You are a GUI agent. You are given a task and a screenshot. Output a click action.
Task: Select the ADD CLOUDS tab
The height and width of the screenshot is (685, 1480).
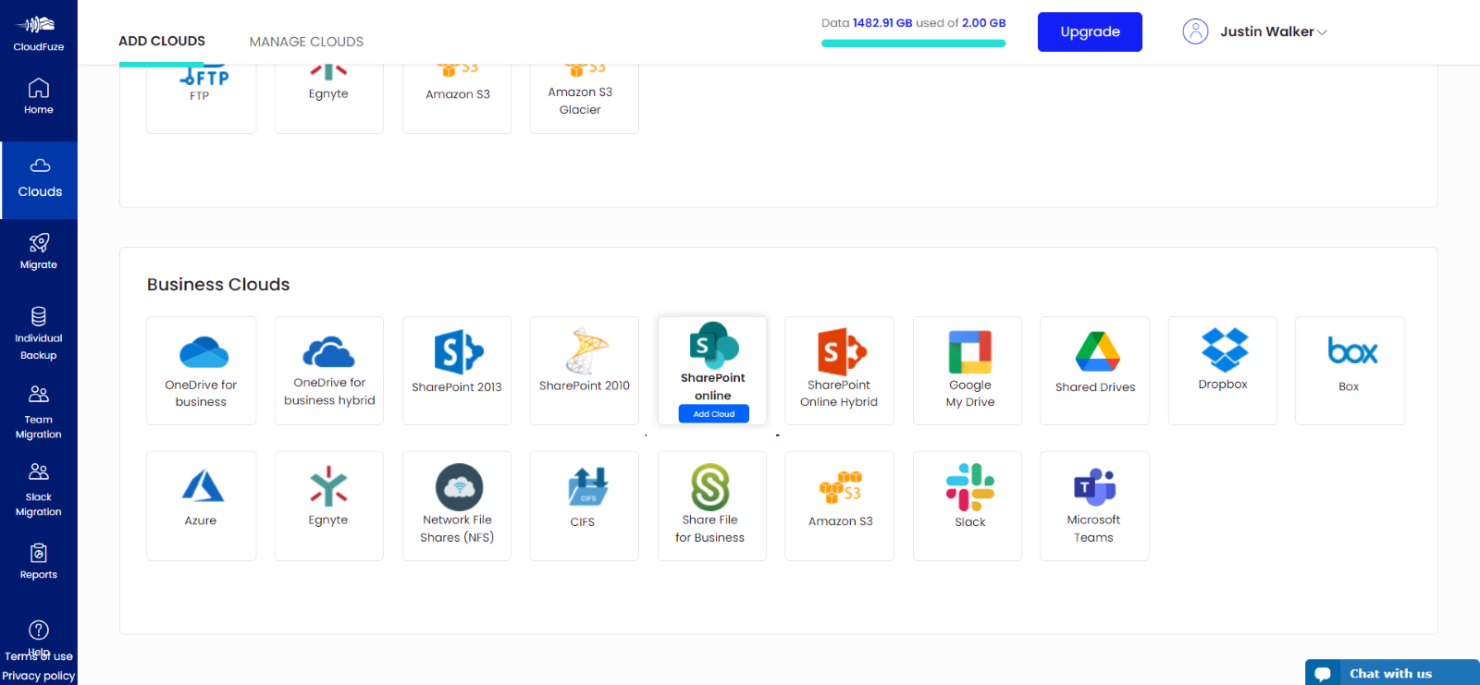[161, 41]
